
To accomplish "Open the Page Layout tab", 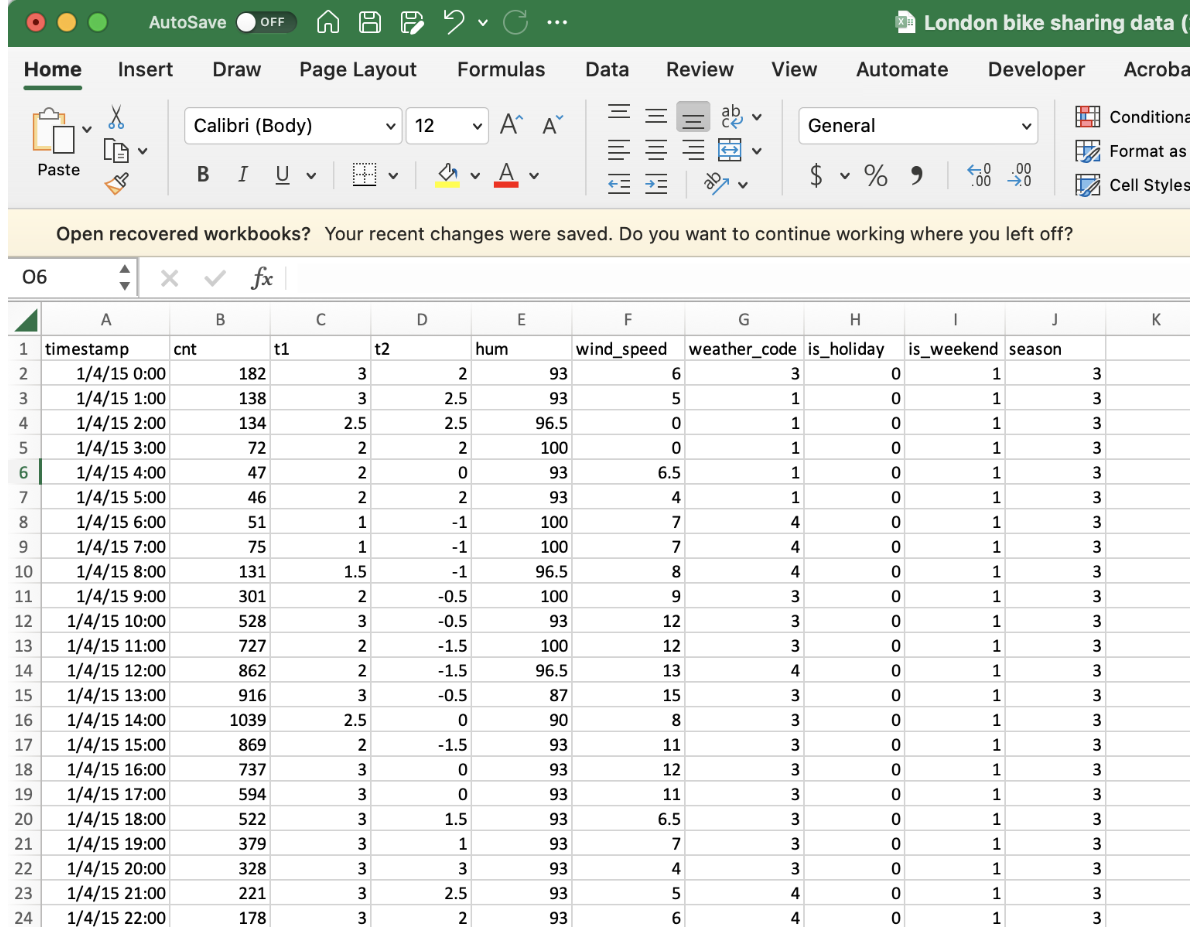I will pyautogui.click(x=358, y=69).
